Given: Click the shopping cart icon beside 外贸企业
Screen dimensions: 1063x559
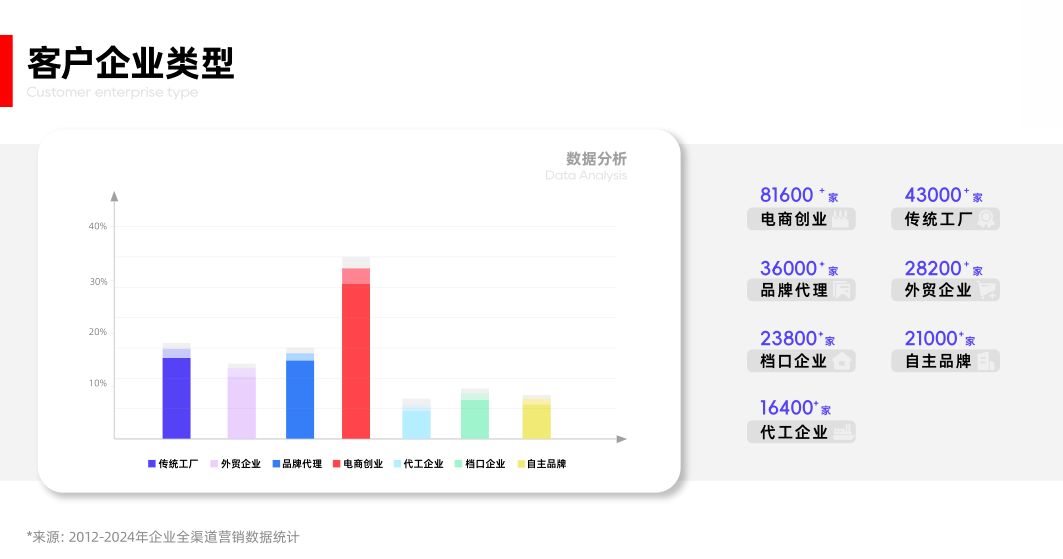Looking at the screenshot, I should pos(986,290).
